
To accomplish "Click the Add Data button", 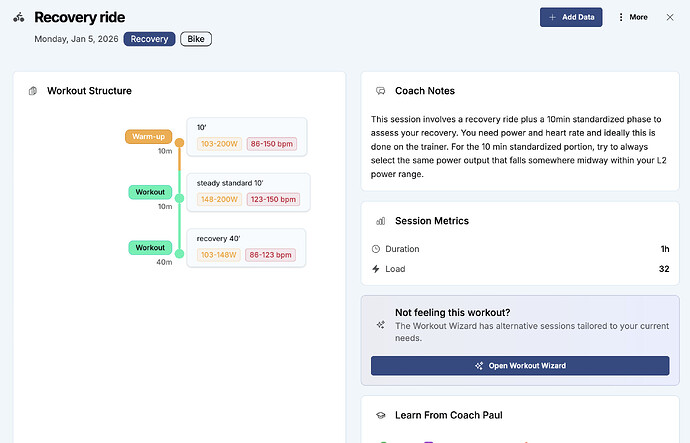I will 571,17.
